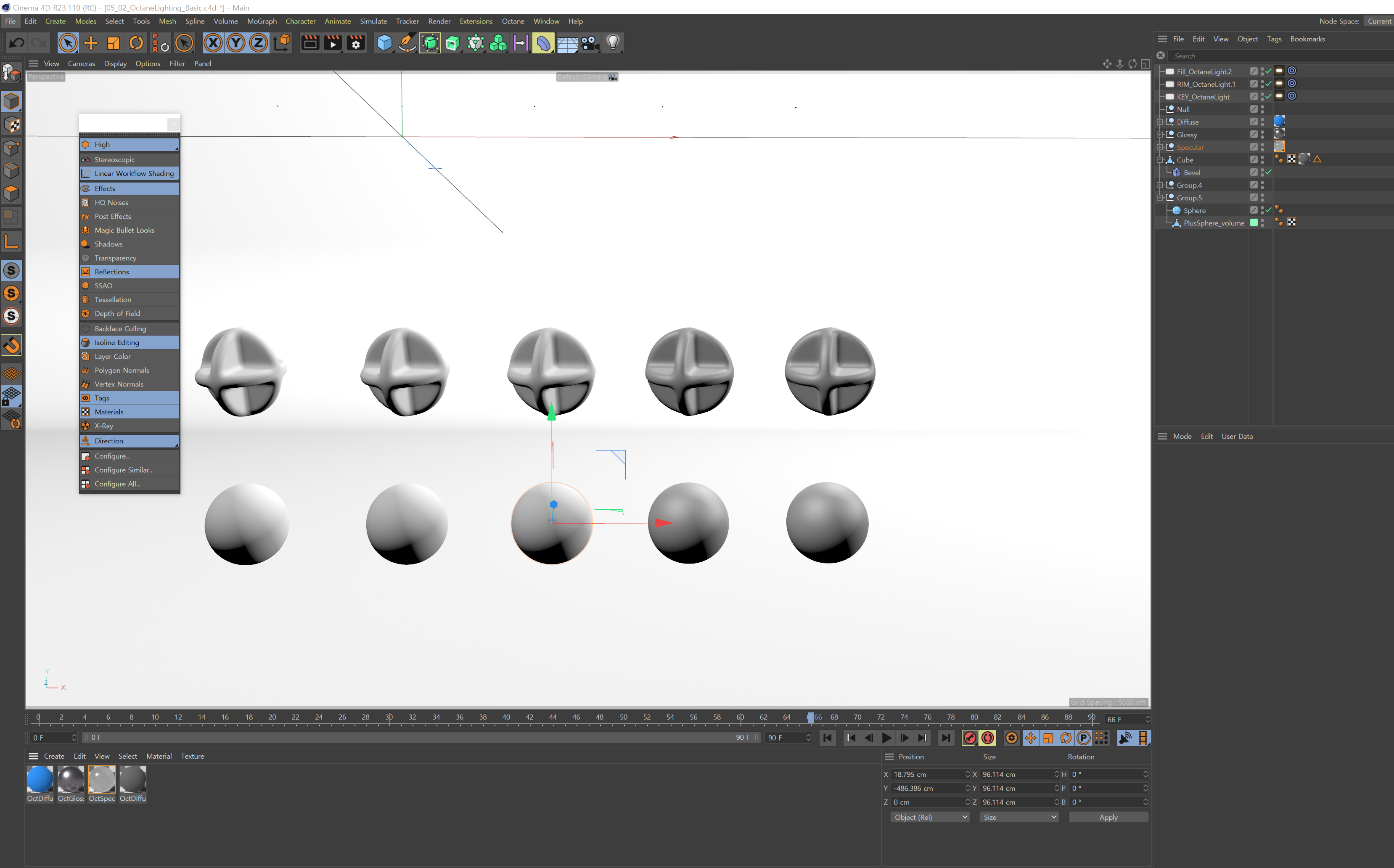Toggle SSAO effect on/off
The image size is (1394, 868).
click(x=104, y=285)
